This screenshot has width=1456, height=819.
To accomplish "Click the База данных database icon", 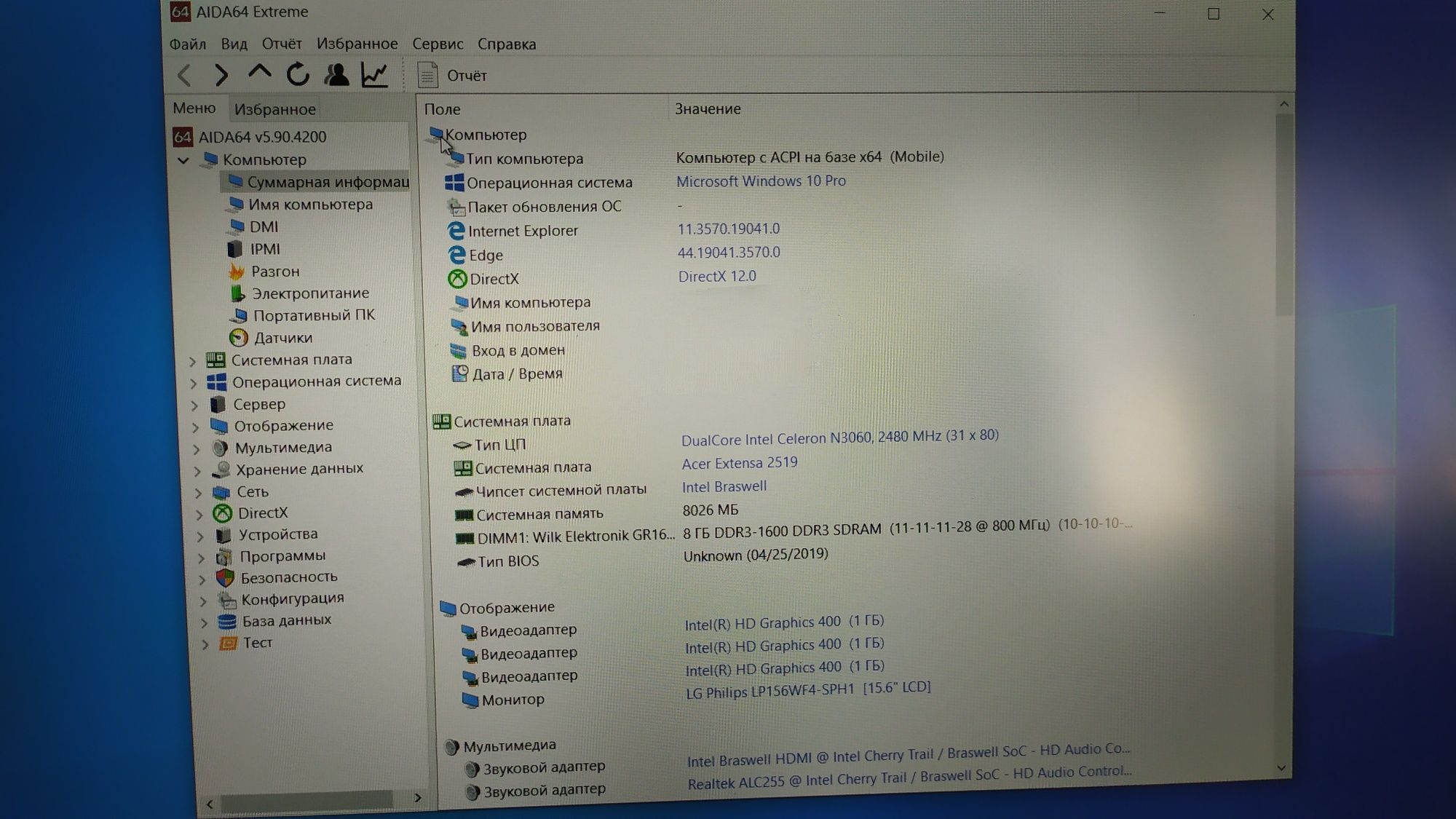I will pos(227,622).
